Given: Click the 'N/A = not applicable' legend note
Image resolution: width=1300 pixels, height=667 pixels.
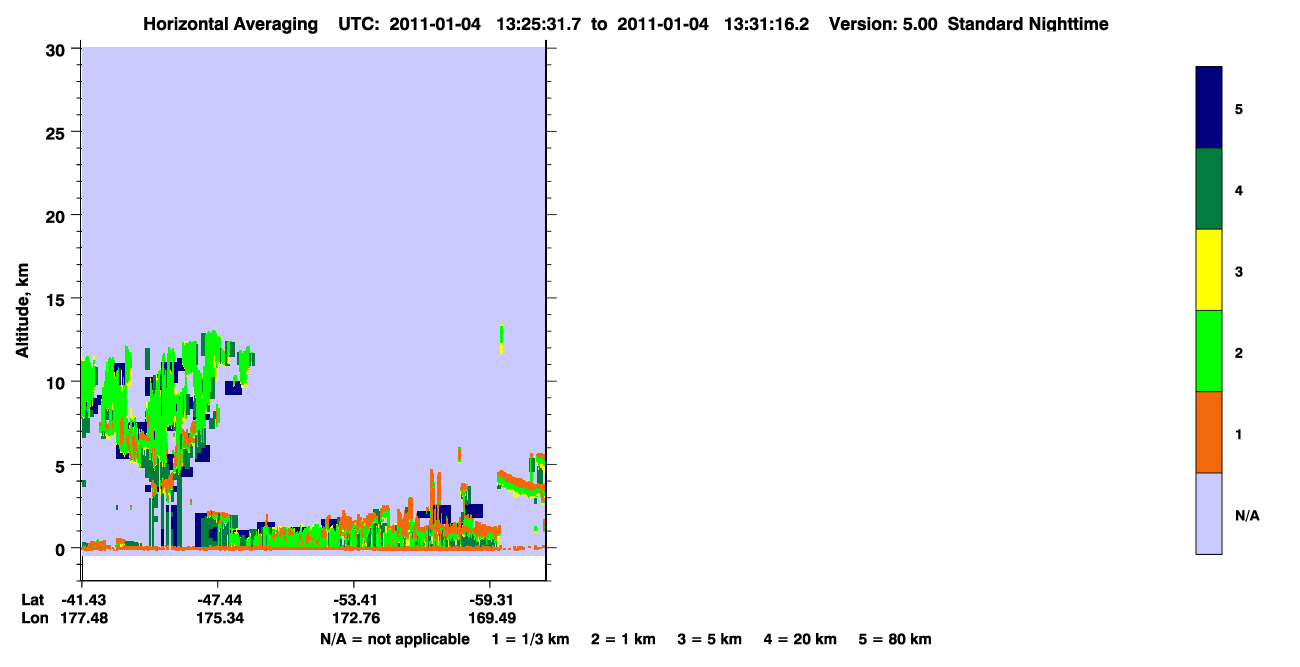Looking at the screenshot, I should click(395, 640).
